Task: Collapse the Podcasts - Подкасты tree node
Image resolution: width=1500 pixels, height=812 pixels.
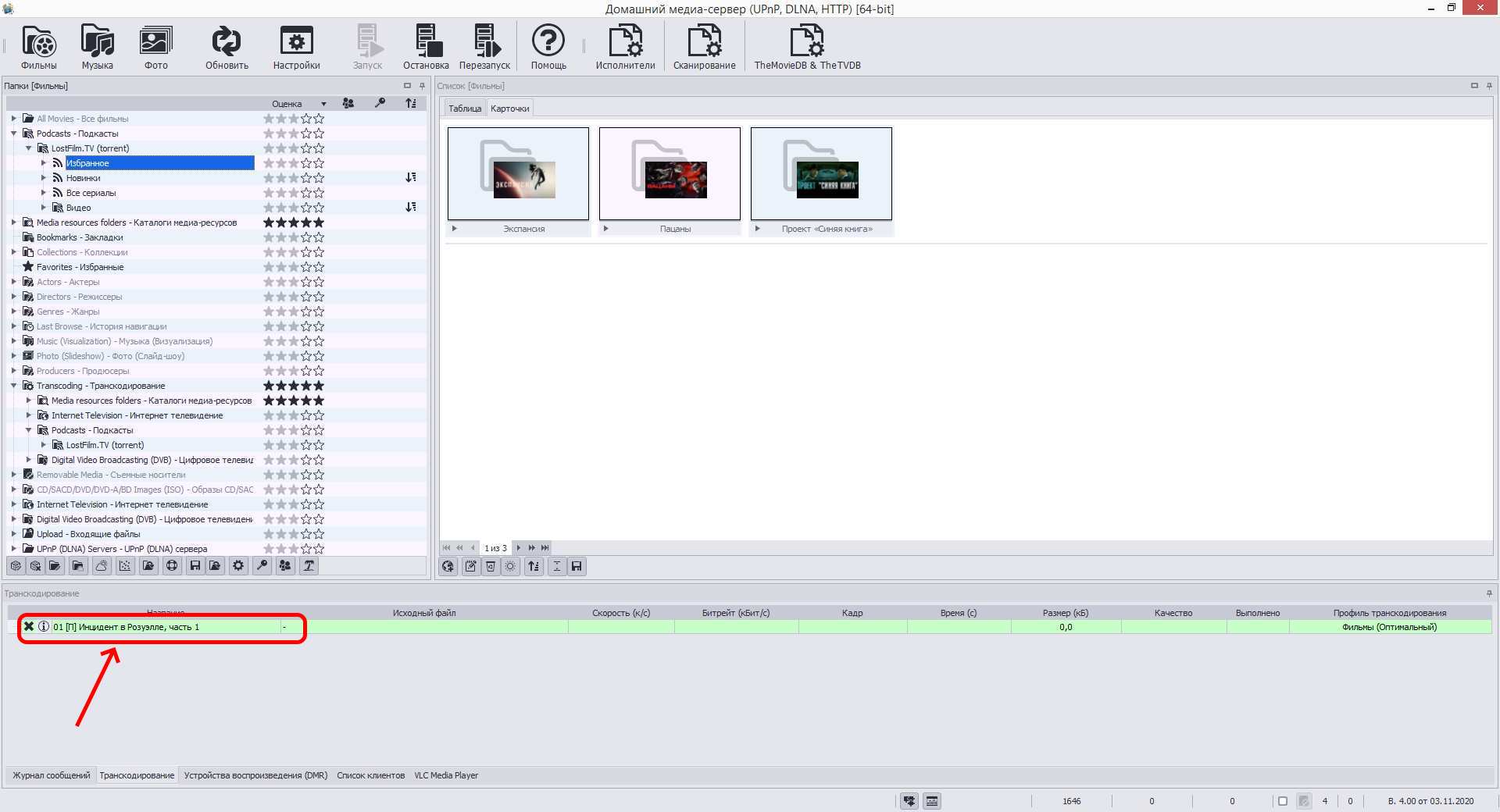Action: coord(14,134)
